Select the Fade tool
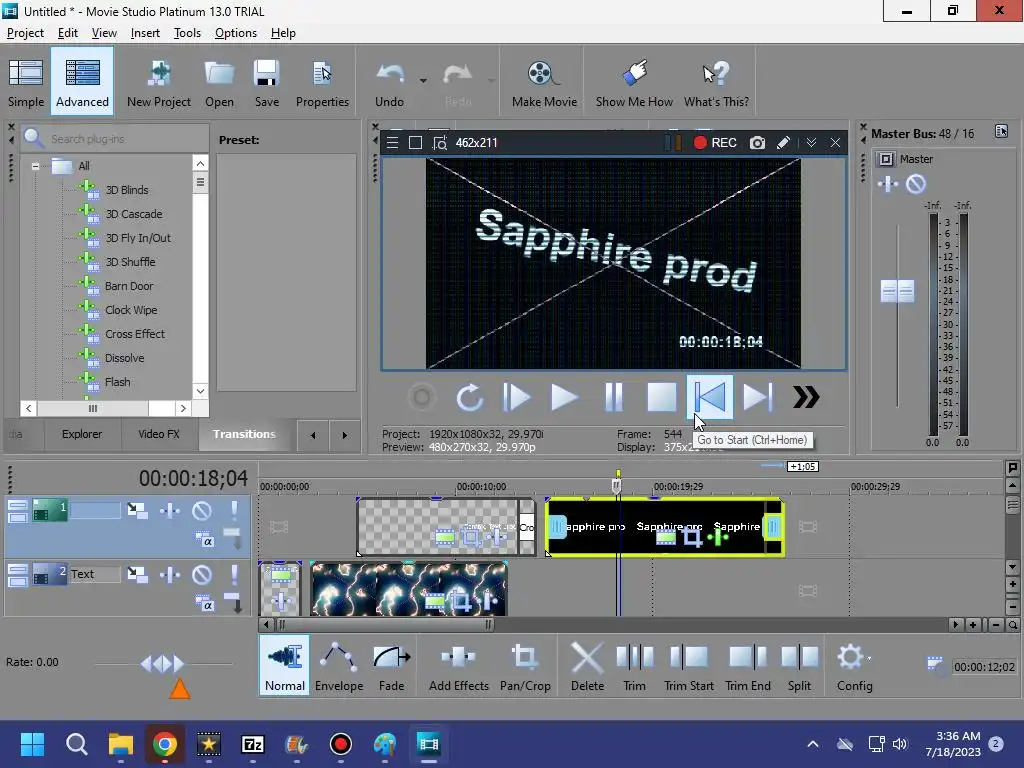 click(x=391, y=665)
